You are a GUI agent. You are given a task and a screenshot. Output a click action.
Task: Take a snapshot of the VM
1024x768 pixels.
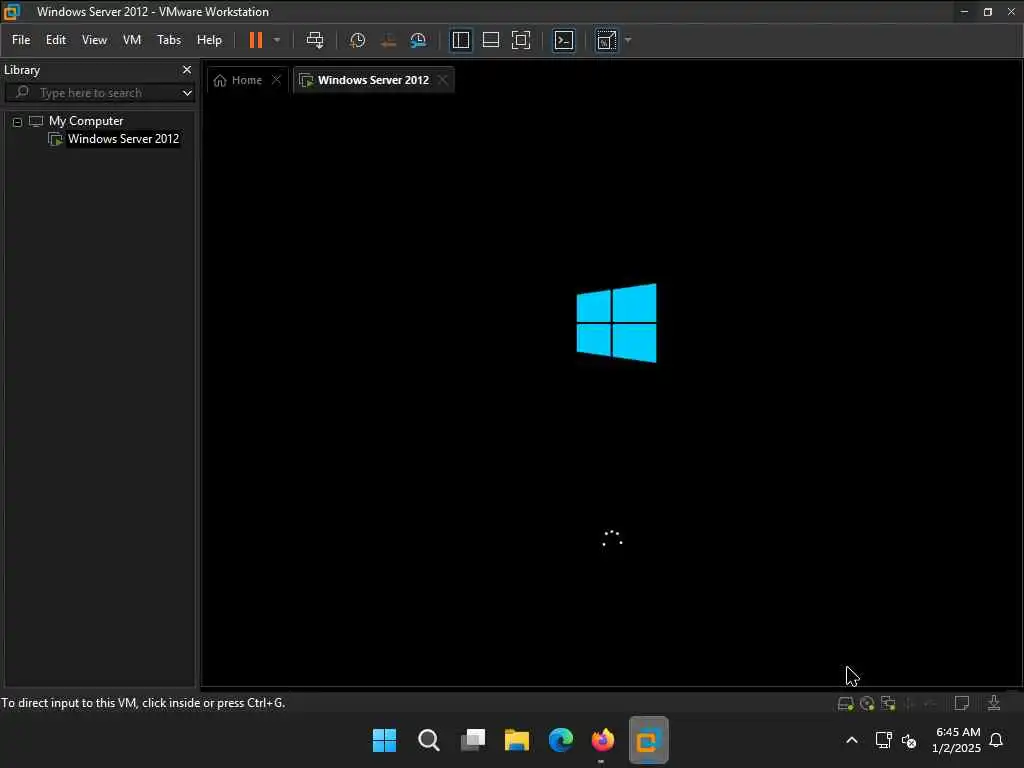tap(357, 40)
